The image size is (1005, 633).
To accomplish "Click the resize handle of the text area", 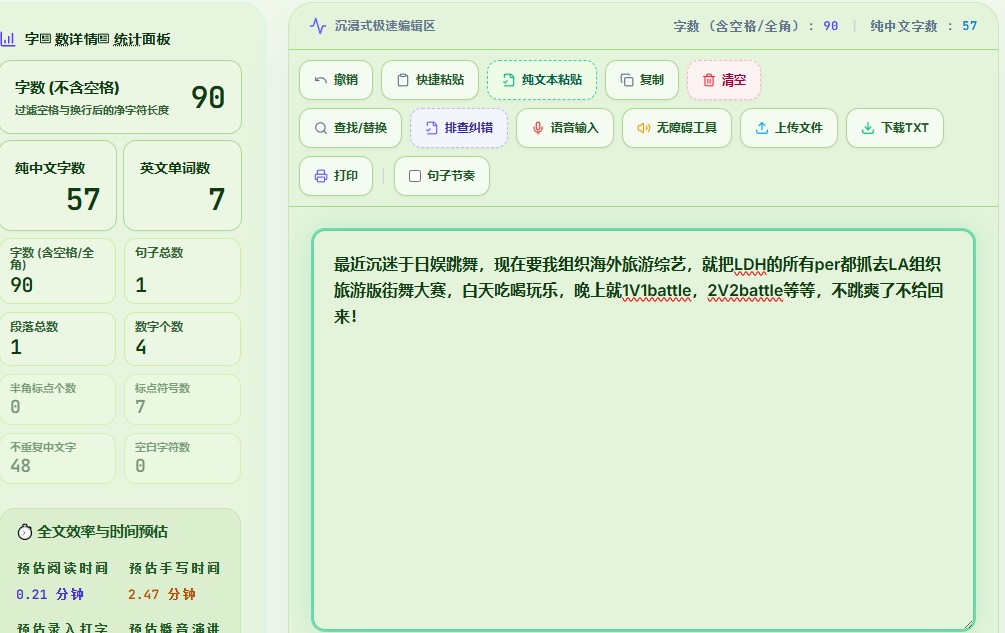I will pyautogui.click(x=968, y=624).
